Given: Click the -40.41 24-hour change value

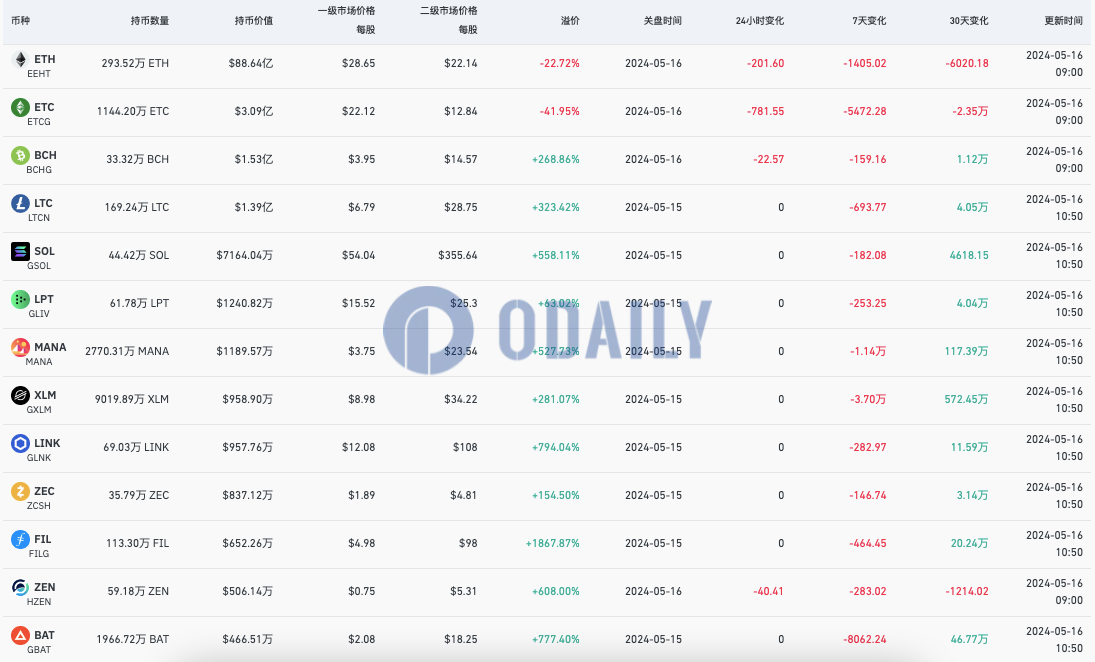Looking at the screenshot, I should (768, 591).
